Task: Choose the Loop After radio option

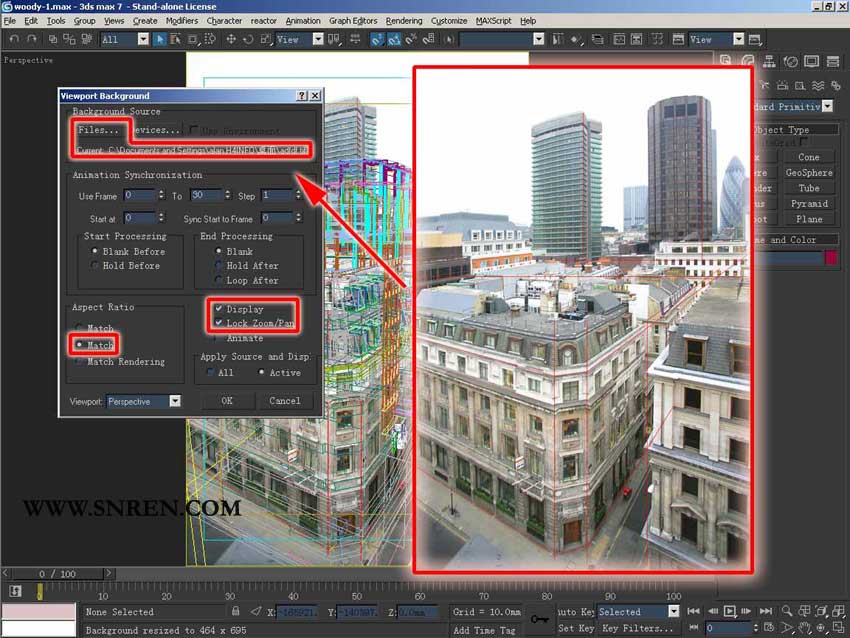Action: point(219,280)
